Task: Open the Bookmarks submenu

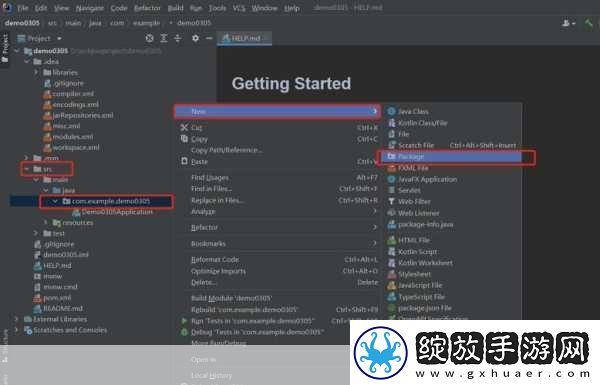Action: [x=277, y=243]
